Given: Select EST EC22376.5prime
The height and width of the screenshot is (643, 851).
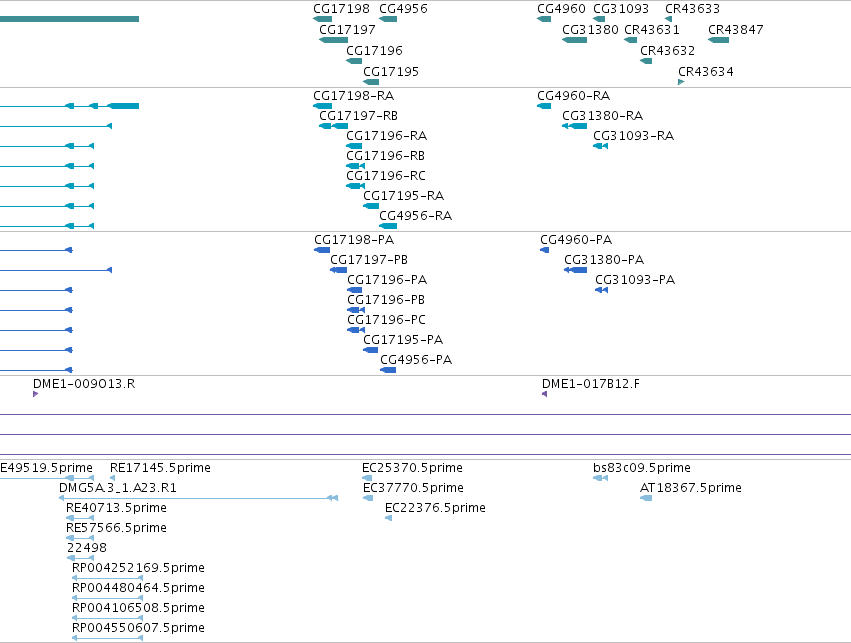Looking at the screenshot, I should (x=389, y=518).
